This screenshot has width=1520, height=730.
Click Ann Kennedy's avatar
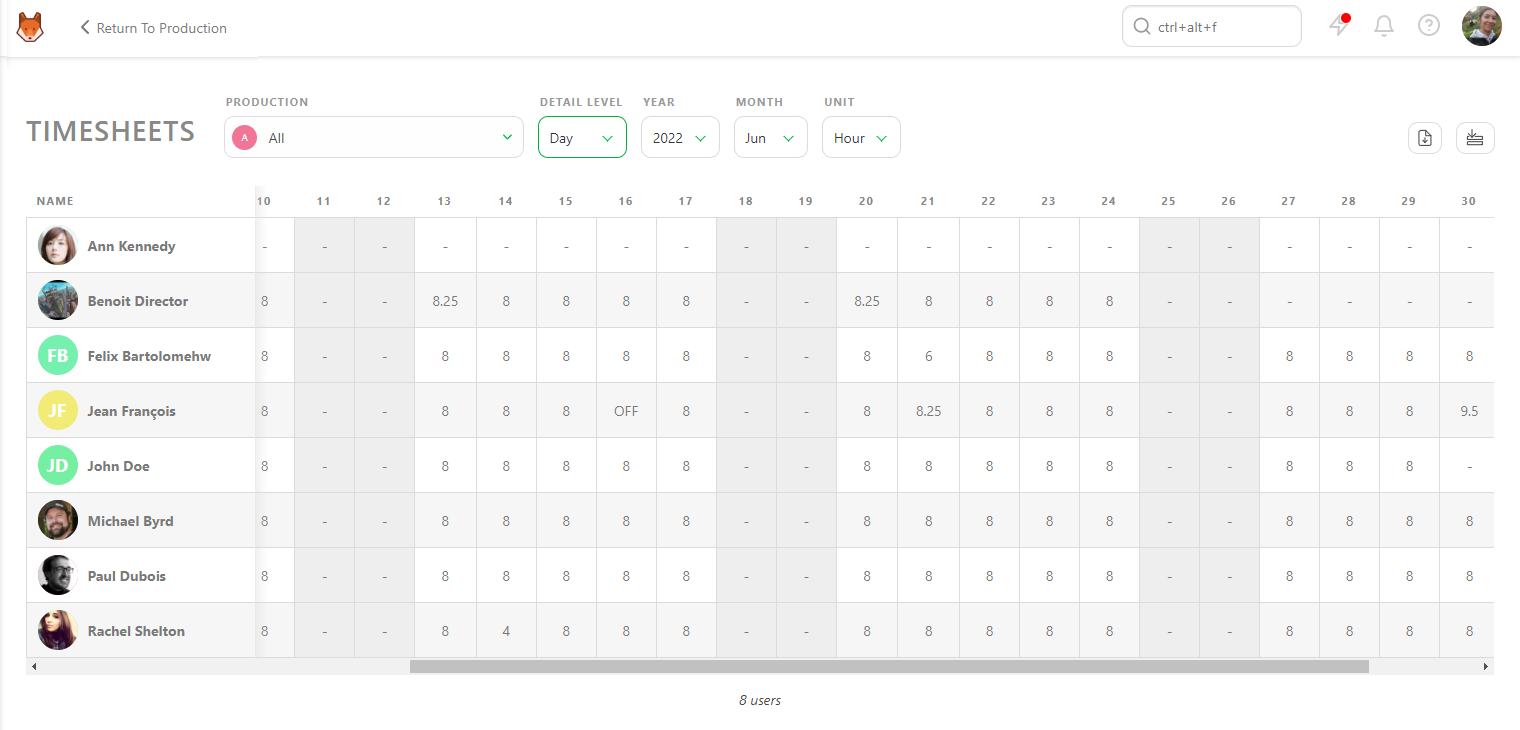58,246
